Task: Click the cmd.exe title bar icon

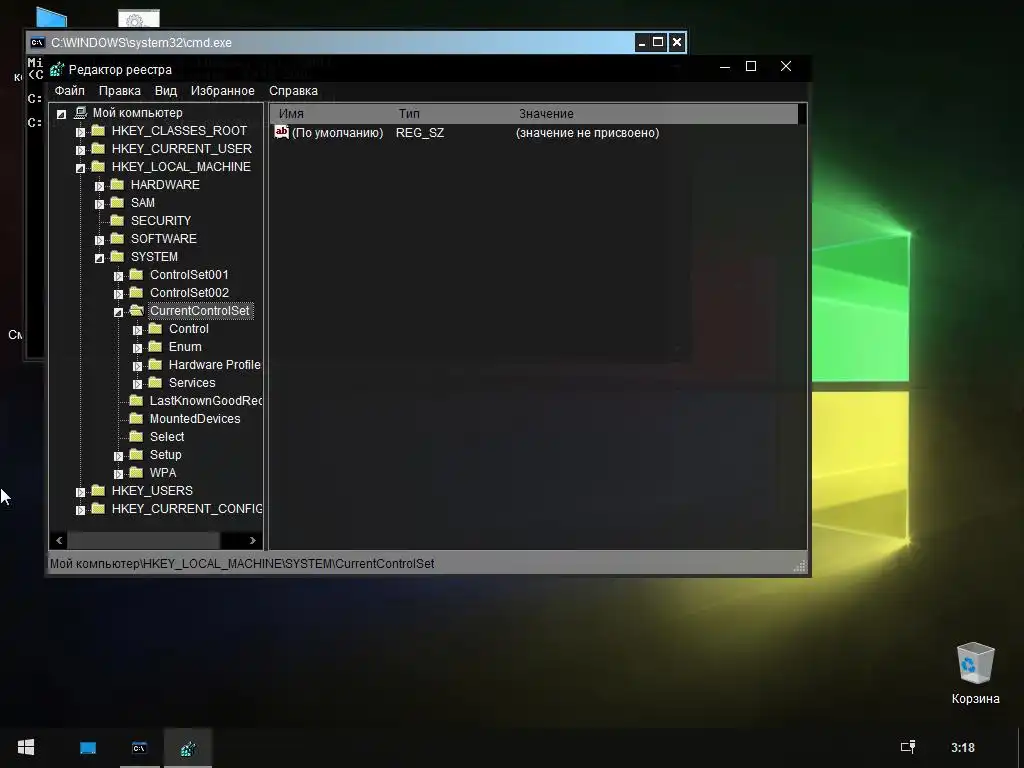Action: [x=38, y=42]
